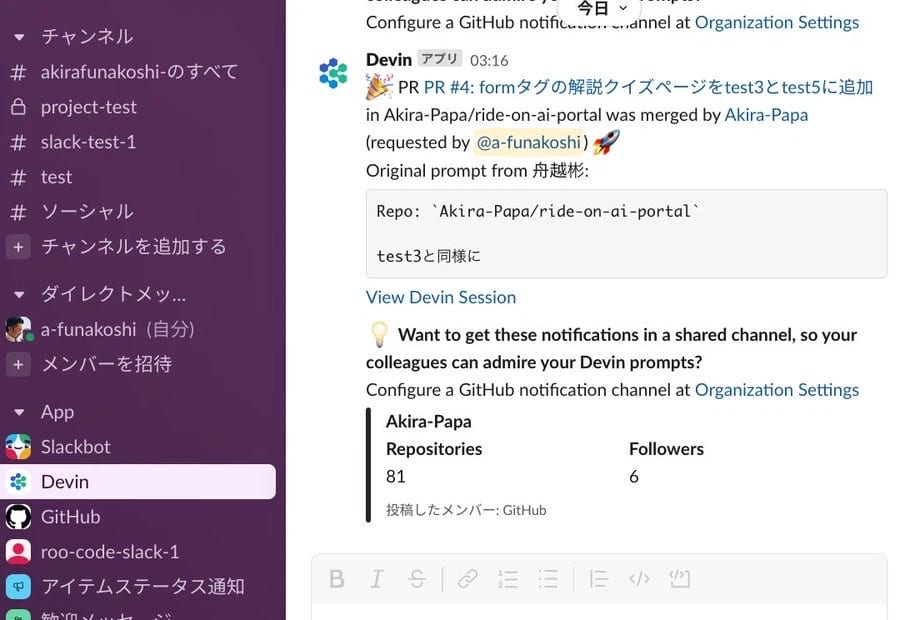This screenshot has width=900, height=620.
Task: Insert a blockquote
Action: [598, 579]
